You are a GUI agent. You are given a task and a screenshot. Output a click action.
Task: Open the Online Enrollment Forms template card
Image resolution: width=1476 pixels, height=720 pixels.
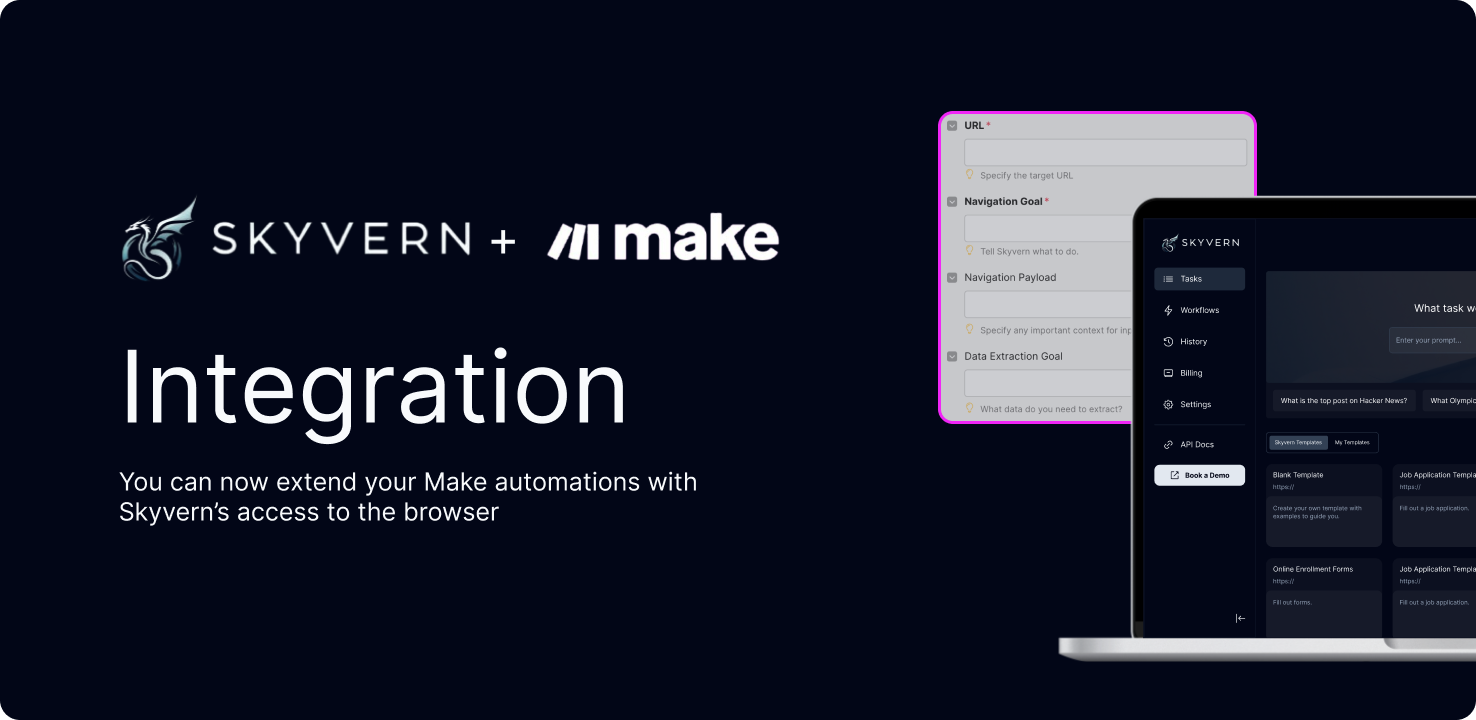coord(1324,597)
